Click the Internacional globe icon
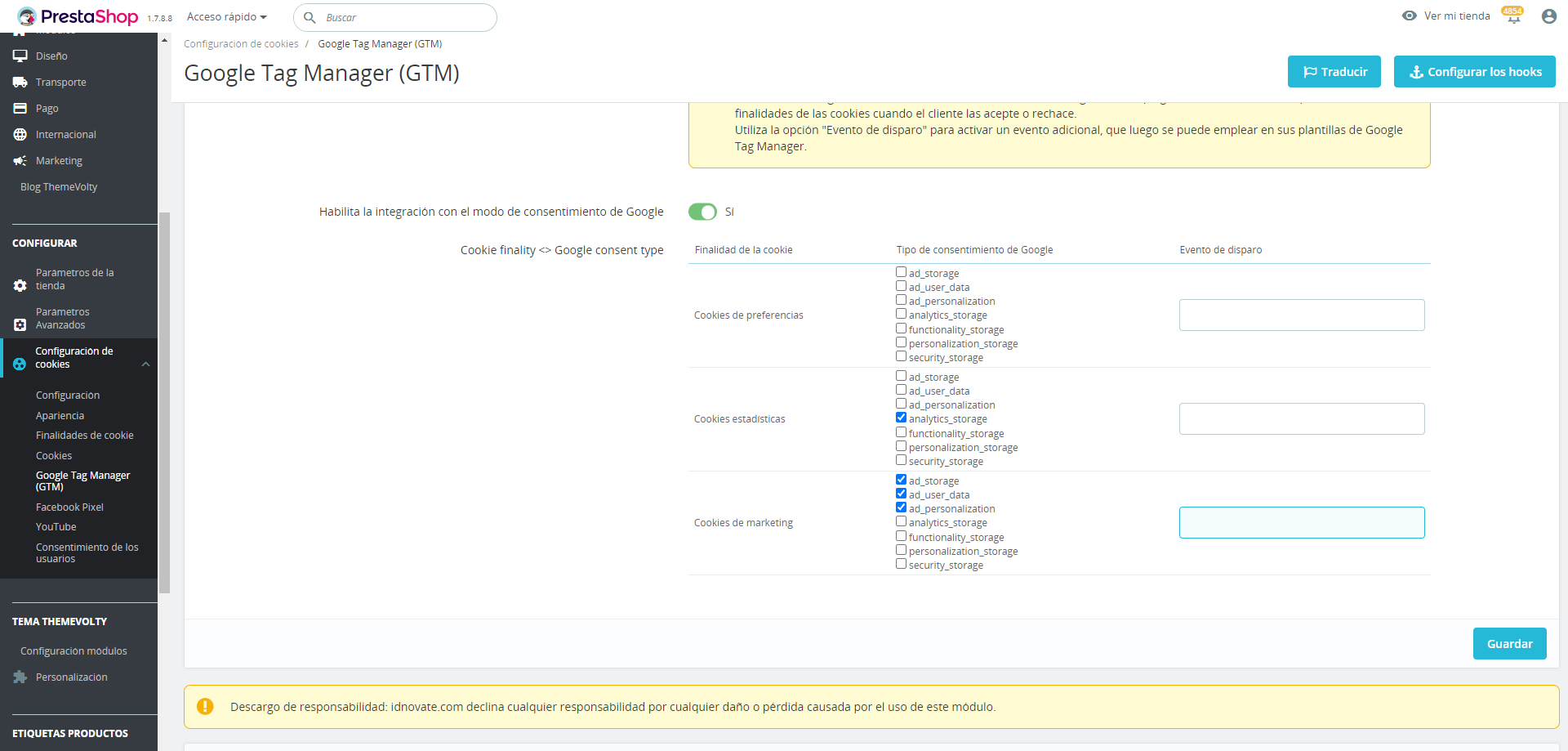Image resolution: width=1568 pixels, height=751 pixels. click(x=20, y=135)
